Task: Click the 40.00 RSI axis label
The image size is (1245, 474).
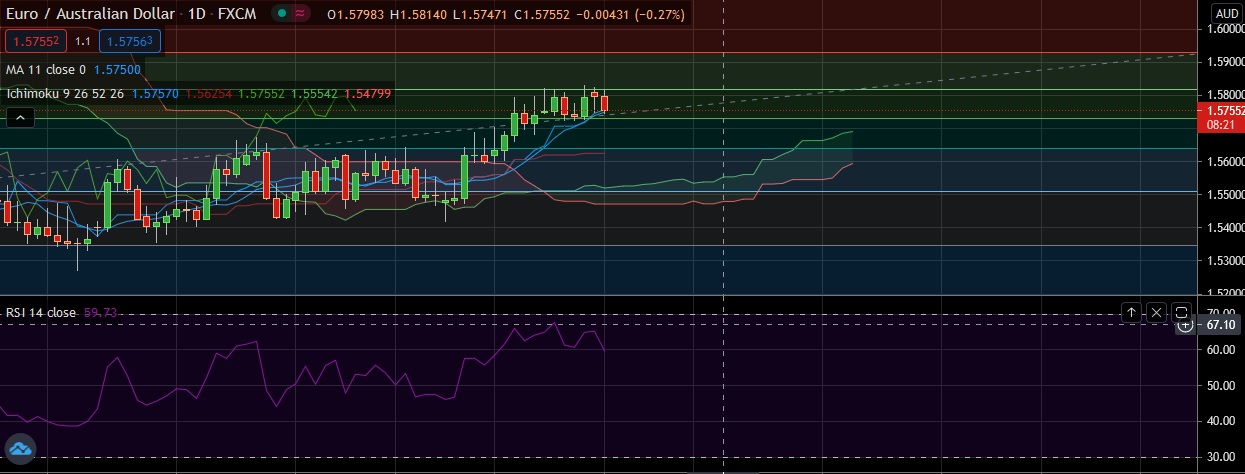Action: 1221,421
